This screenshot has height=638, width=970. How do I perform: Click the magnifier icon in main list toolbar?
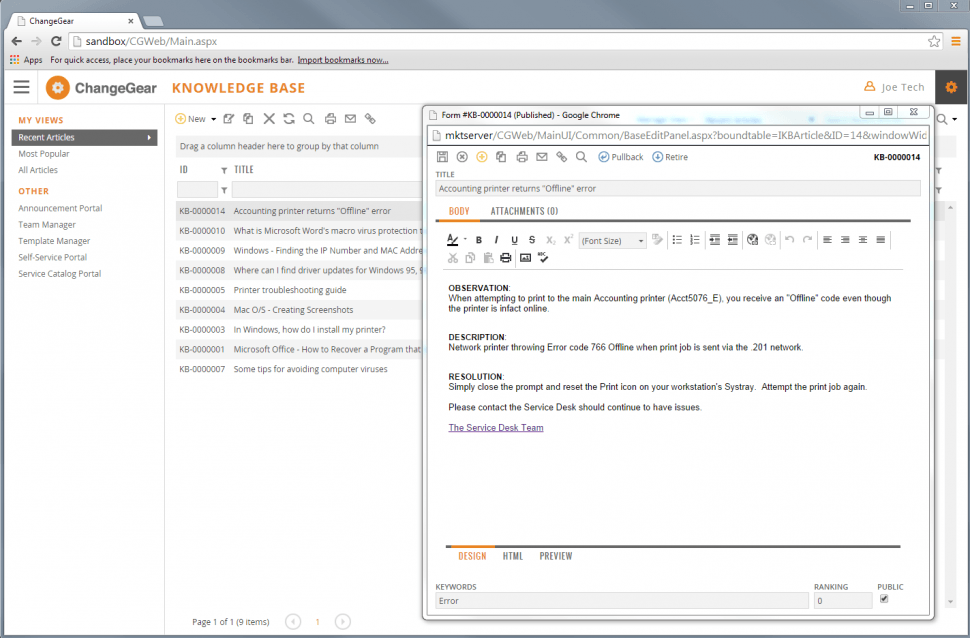pyautogui.click(x=309, y=119)
